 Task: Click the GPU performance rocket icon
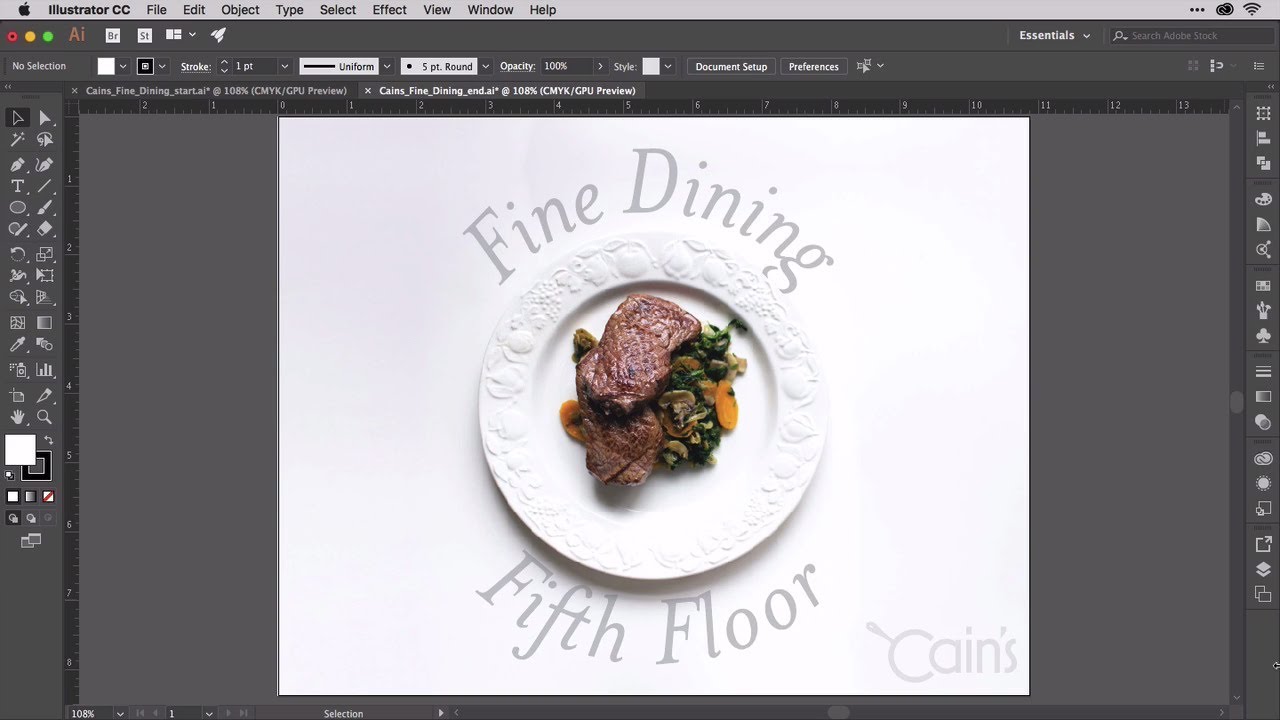217,35
